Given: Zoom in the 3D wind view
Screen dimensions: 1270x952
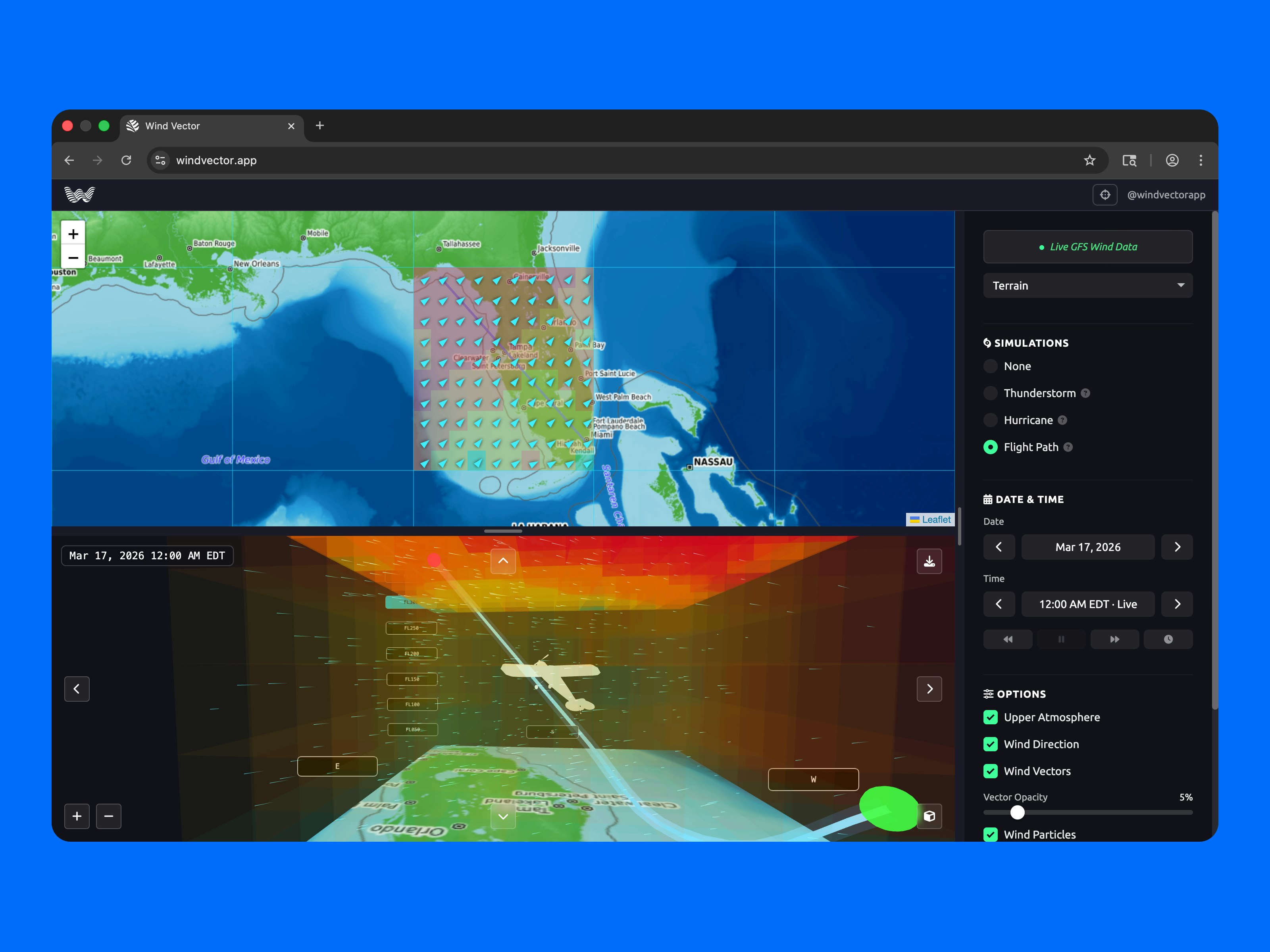Looking at the screenshot, I should point(77,816).
